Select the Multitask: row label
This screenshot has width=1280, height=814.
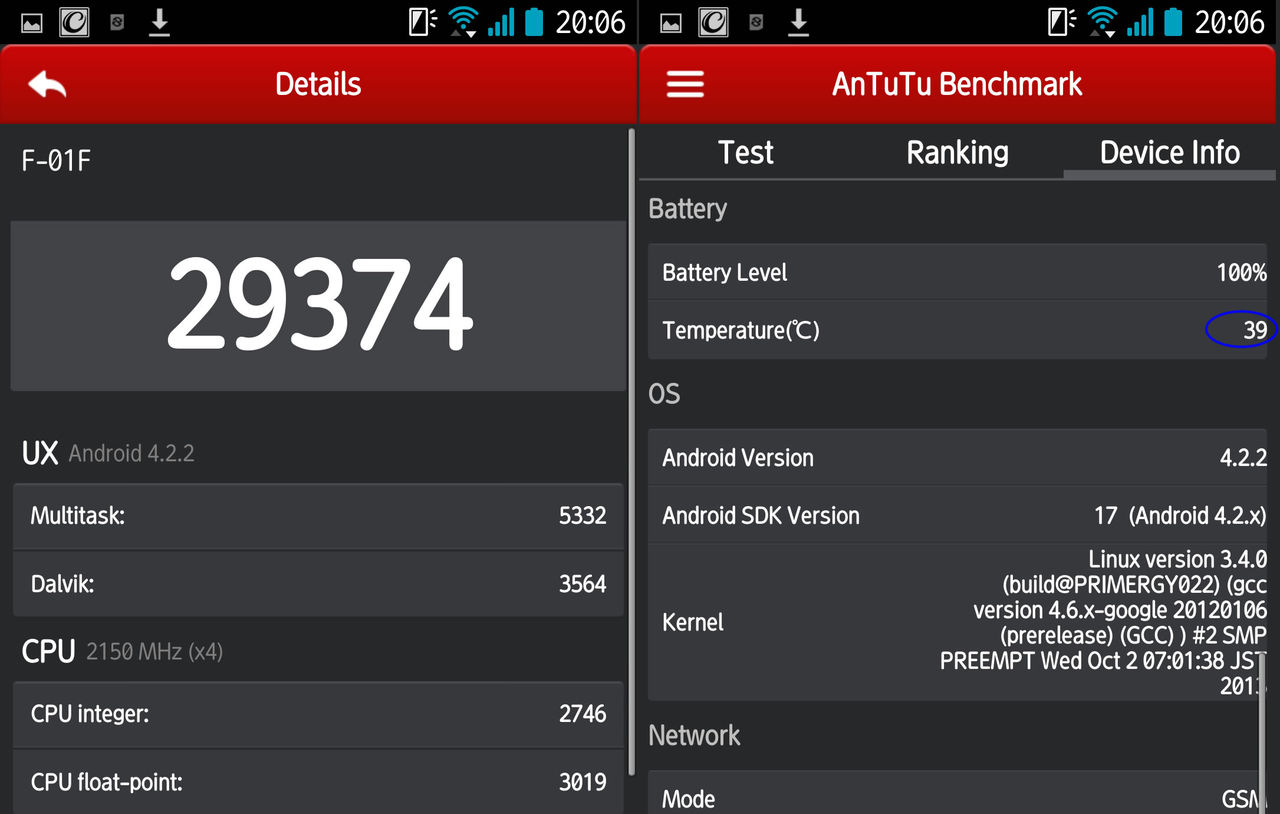(78, 516)
